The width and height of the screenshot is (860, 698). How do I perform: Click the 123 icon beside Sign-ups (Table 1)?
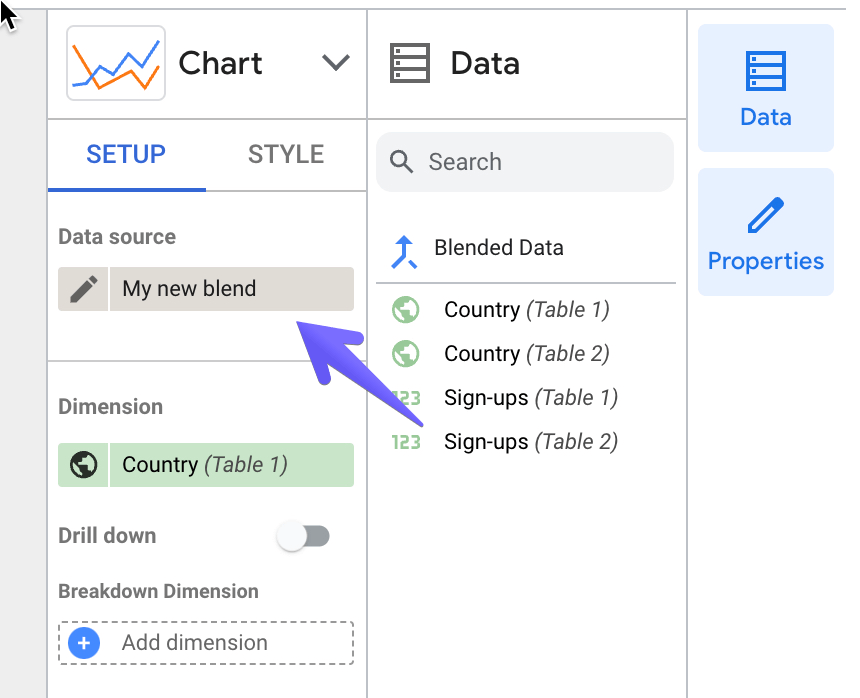coord(406,397)
